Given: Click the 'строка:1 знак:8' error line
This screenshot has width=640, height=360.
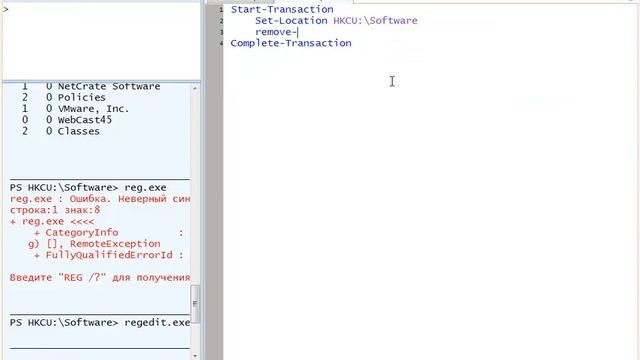Looking at the screenshot, I should tap(55, 210).
